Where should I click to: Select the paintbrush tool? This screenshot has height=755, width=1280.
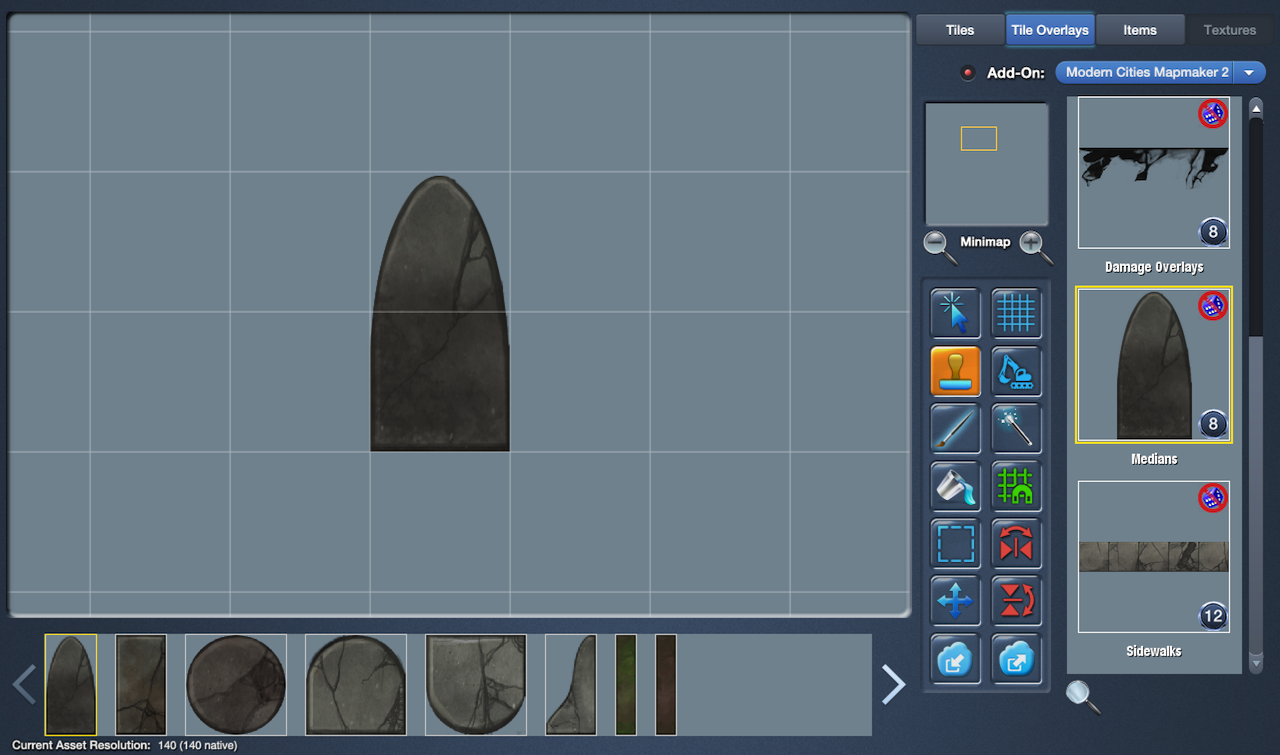click(x=955, y=429)
